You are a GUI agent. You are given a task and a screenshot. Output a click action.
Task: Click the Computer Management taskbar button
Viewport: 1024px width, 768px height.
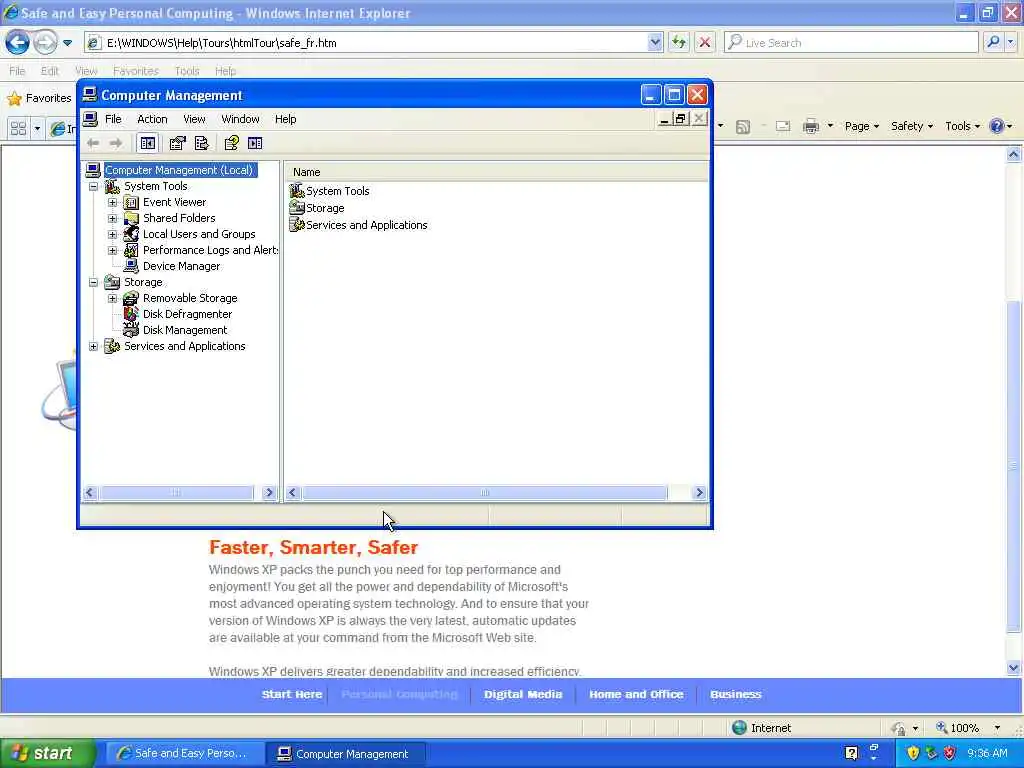coord(345,754)
